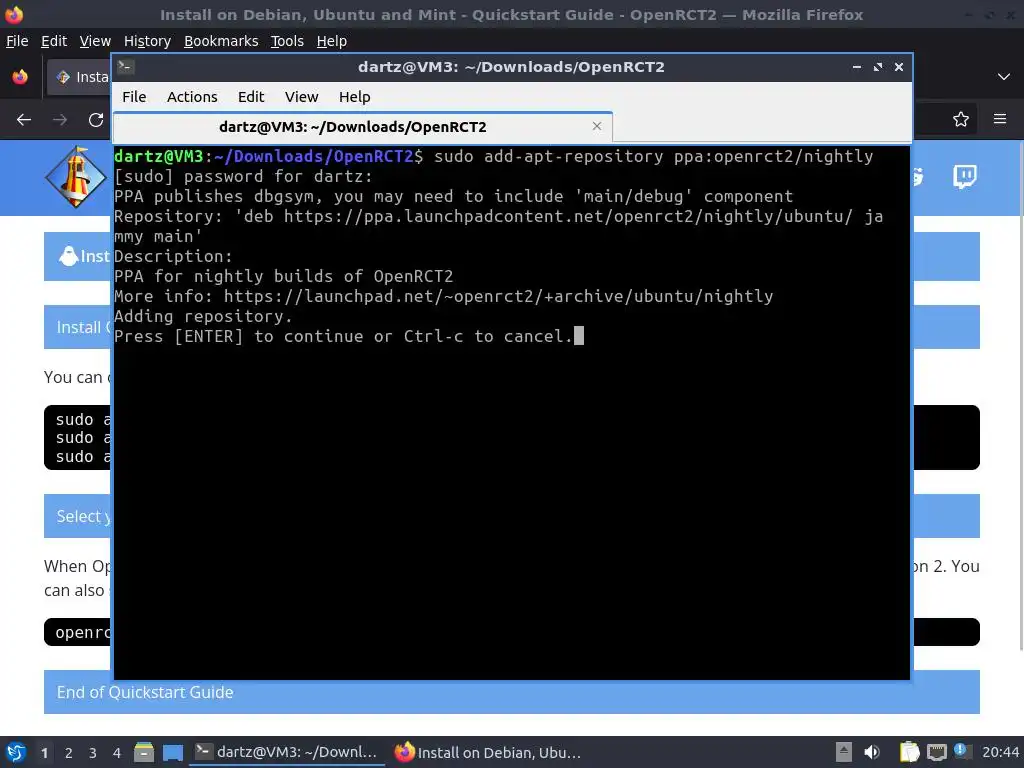Click the show desktop icon in the panel
The width and height of the screenshot is (1024, 768).
click(x=172, y=752)
